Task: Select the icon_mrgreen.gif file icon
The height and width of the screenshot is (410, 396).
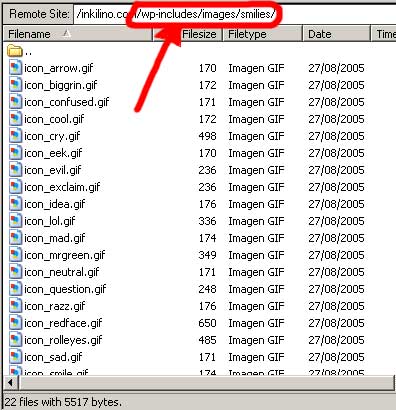Action: 15,255
